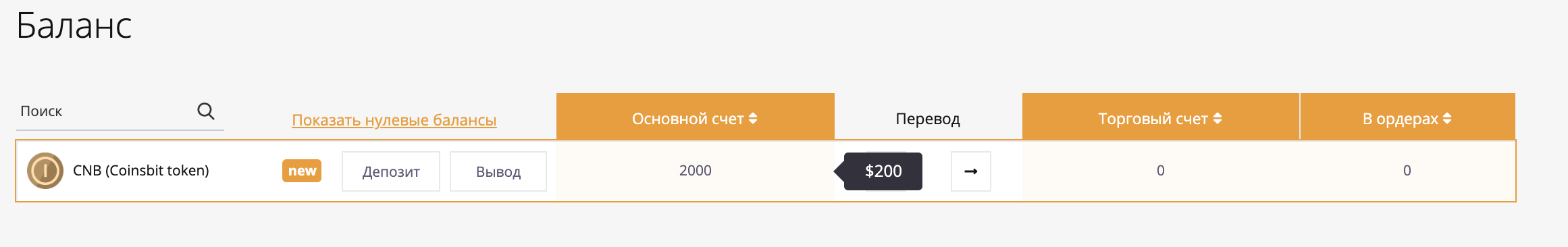Click the sort arrows beside В ордерах
The width and height of the screenshot is (1568, 247).
click(x=1447, y=119)
